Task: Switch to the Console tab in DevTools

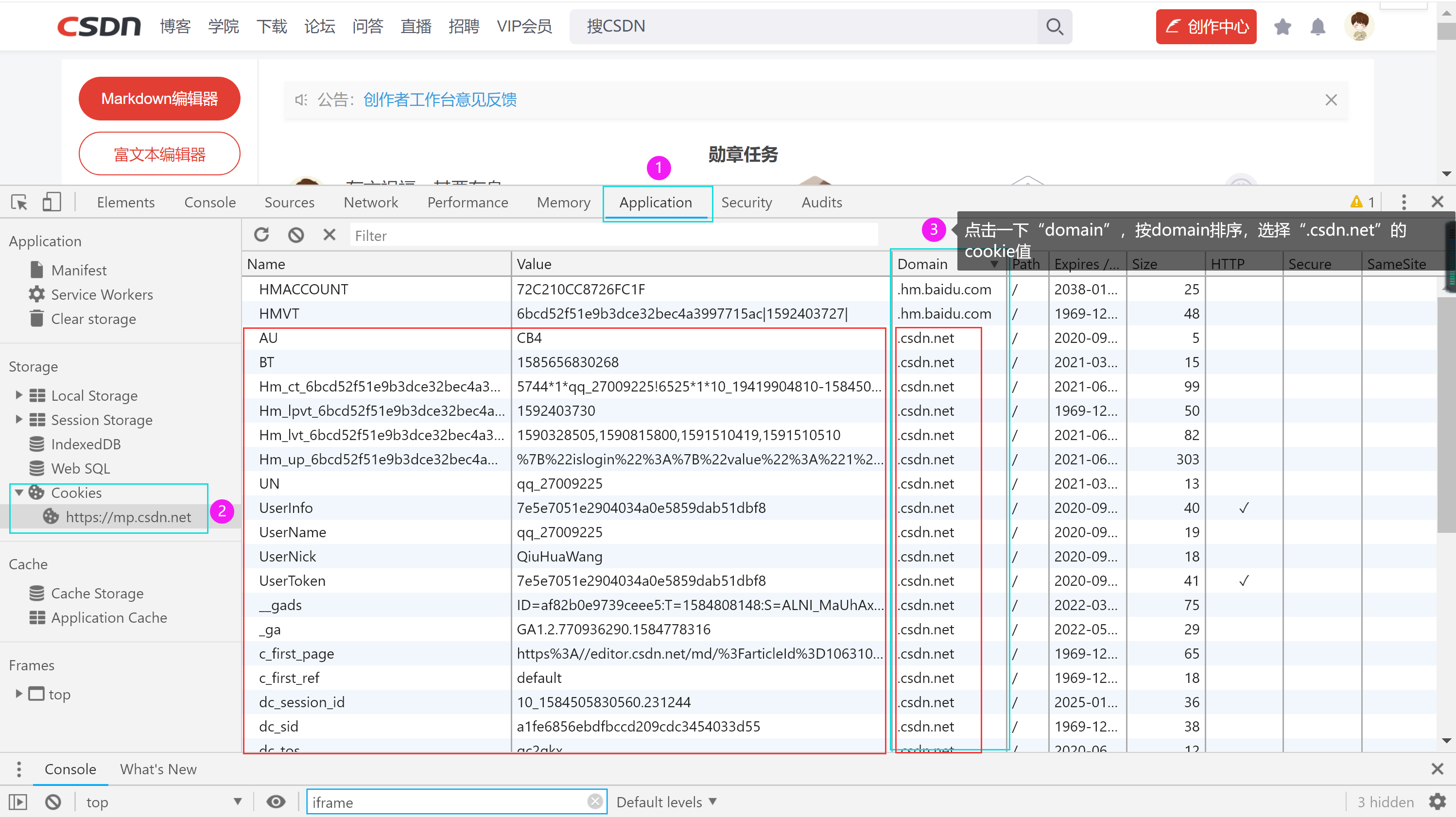Action: click(209, 202)
